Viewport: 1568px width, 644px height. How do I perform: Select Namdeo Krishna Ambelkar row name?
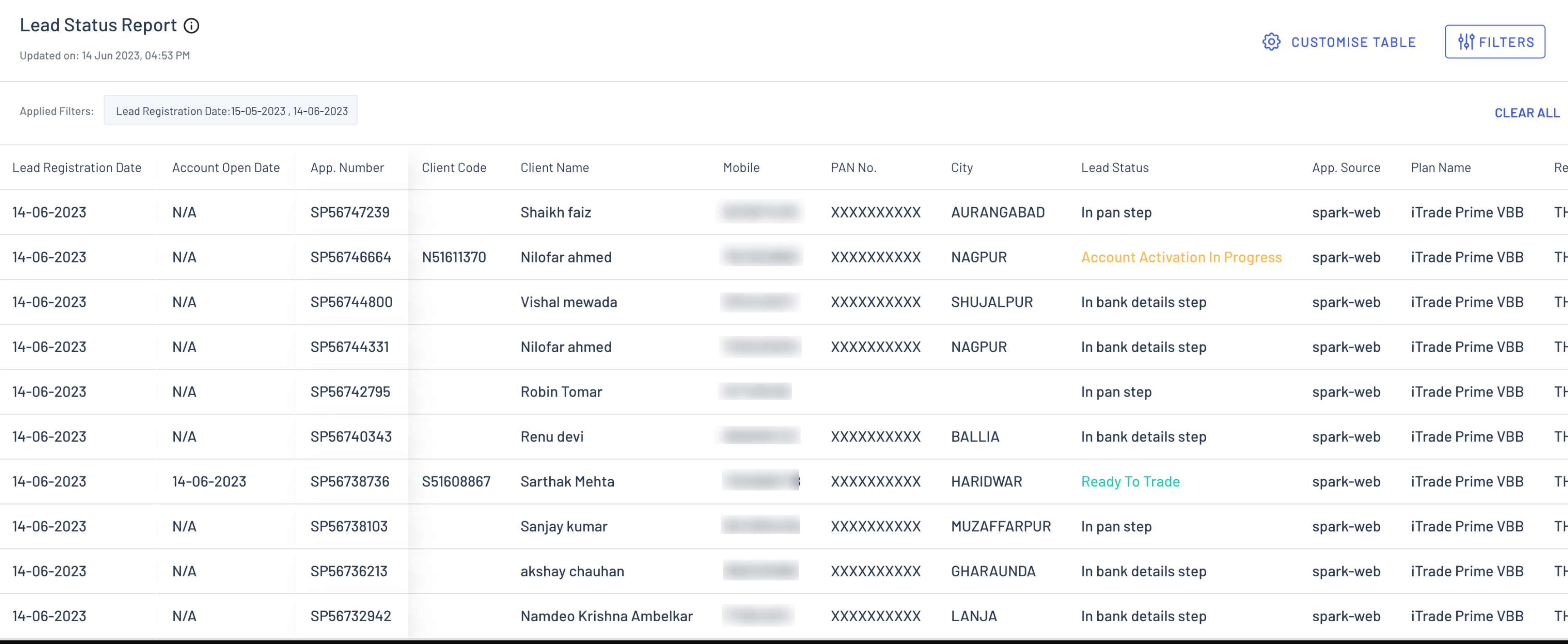(x=606, y=616)
